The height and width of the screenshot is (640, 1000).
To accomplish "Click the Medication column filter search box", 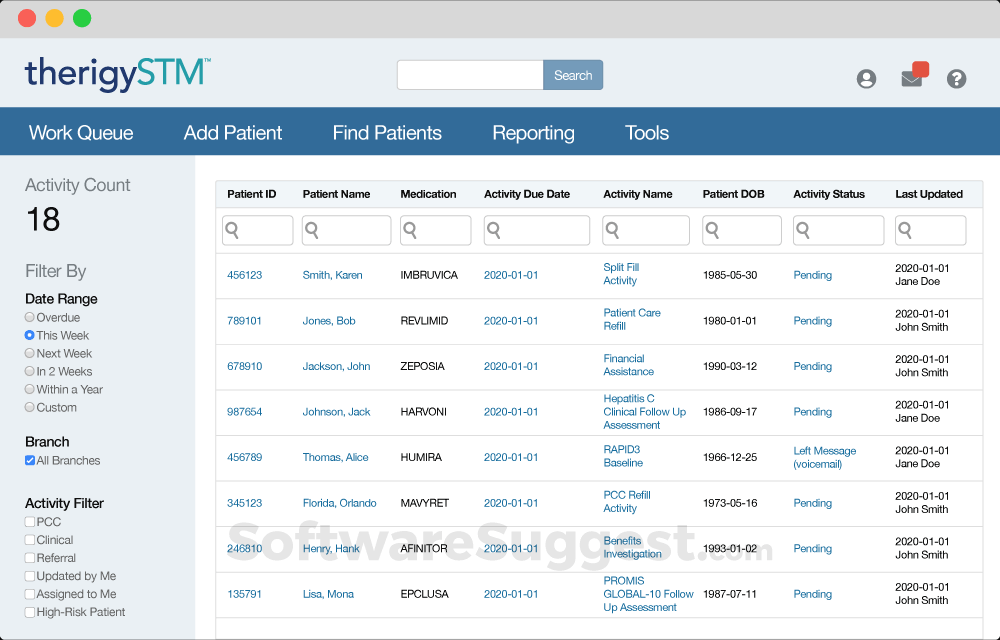I will click(435, 231).
